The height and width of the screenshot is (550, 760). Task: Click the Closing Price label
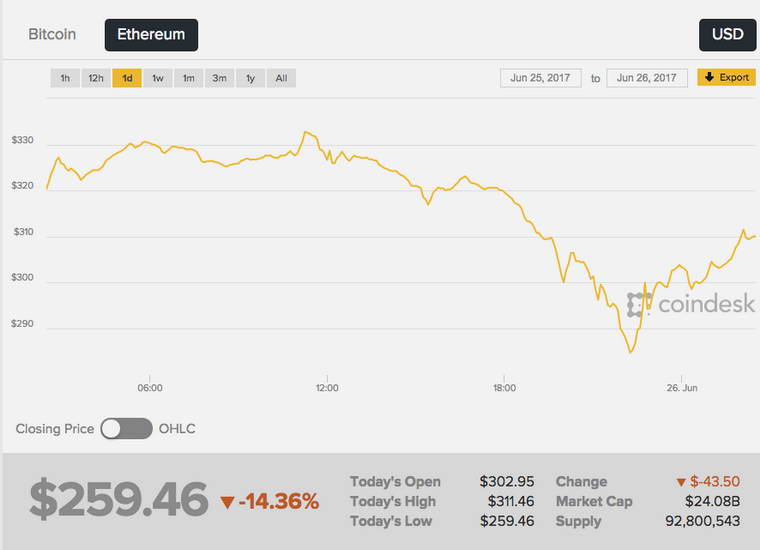[55, 429]
